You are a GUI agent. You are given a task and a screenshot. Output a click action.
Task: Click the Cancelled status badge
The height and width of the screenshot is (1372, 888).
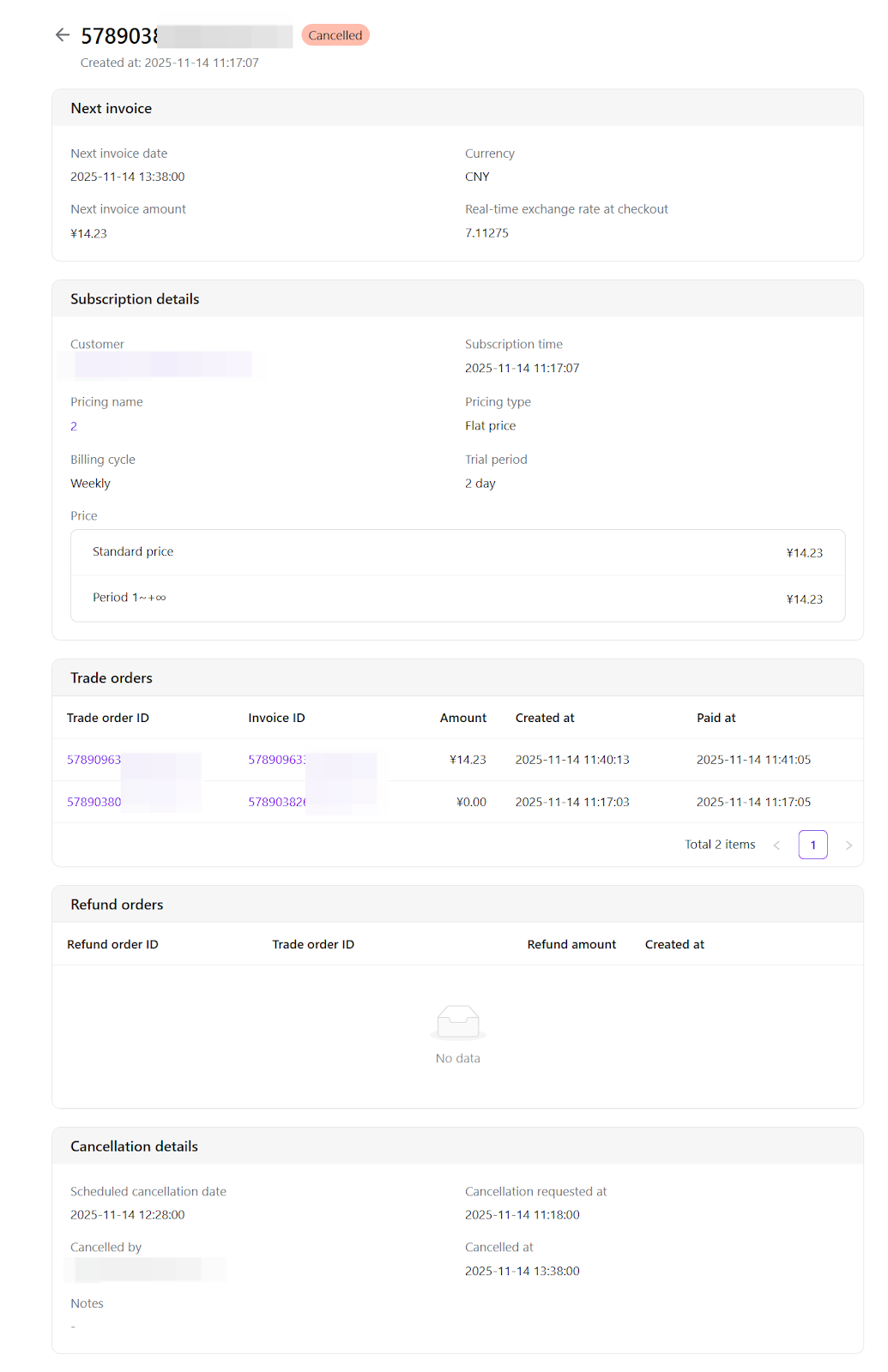coord(335,35)
